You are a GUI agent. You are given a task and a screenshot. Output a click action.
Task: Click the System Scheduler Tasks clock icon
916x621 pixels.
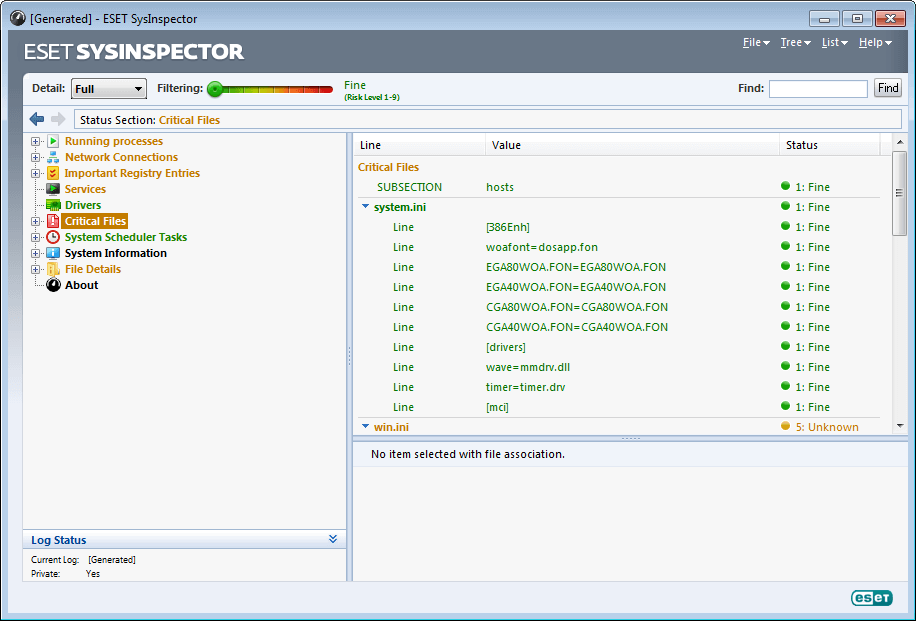tap(53, 237)
